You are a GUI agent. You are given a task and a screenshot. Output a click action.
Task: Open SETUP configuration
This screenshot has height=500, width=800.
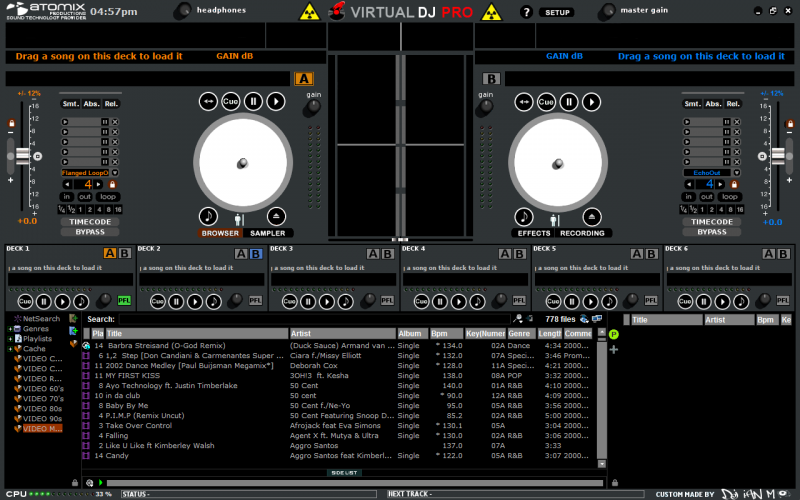(x=557, y=12)
